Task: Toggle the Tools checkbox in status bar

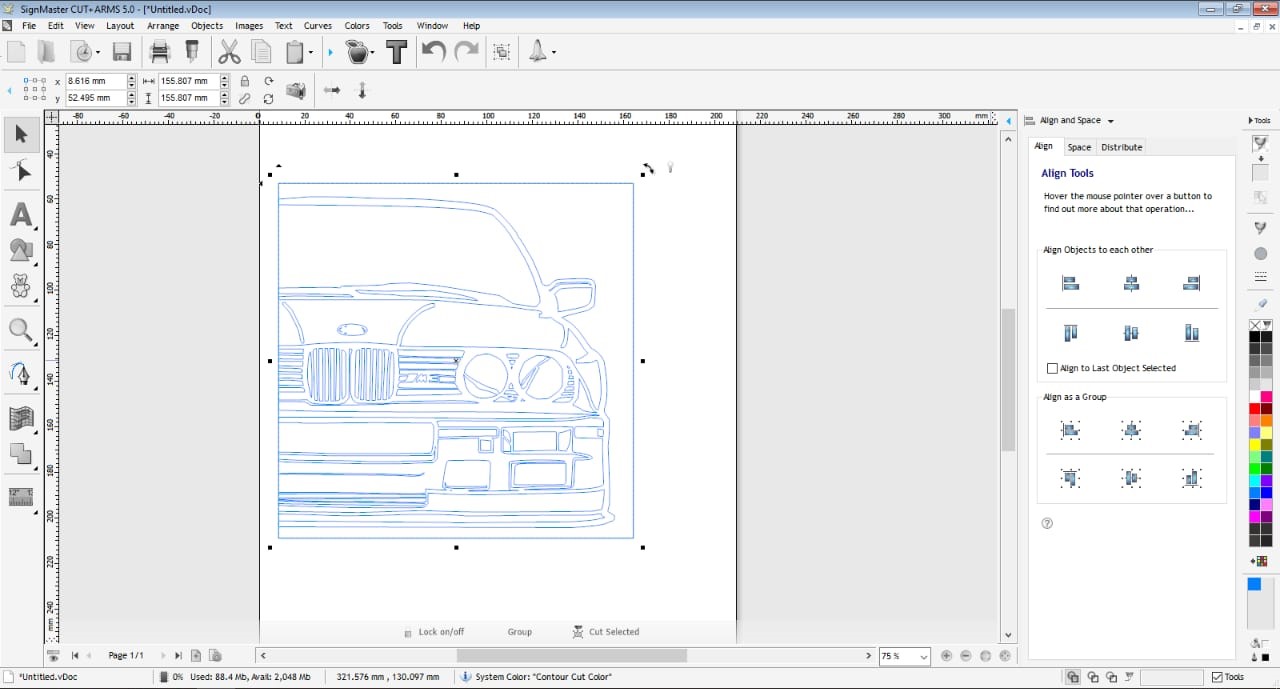Action: coord(1217,677)
